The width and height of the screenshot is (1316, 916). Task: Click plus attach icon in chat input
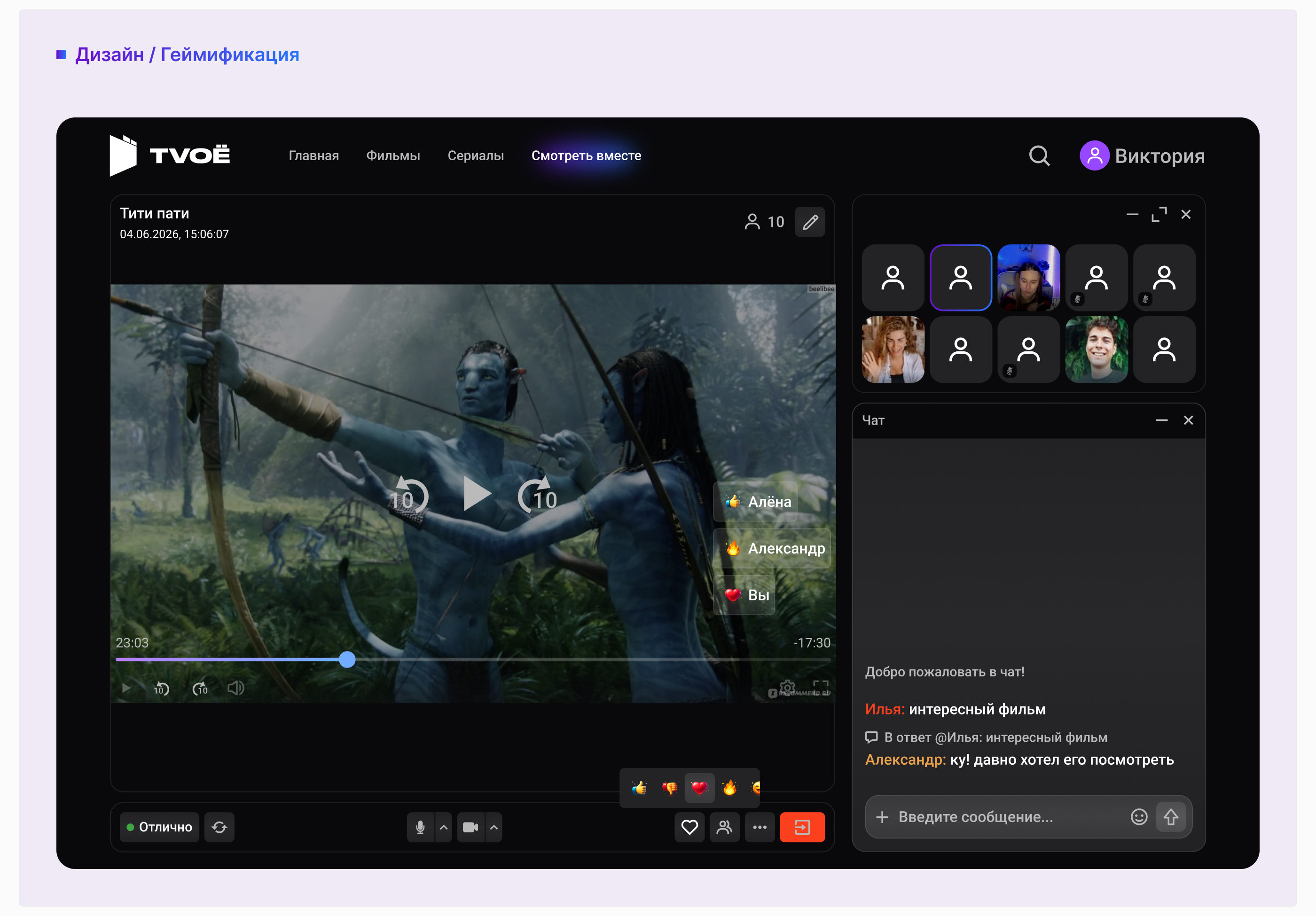882,817
